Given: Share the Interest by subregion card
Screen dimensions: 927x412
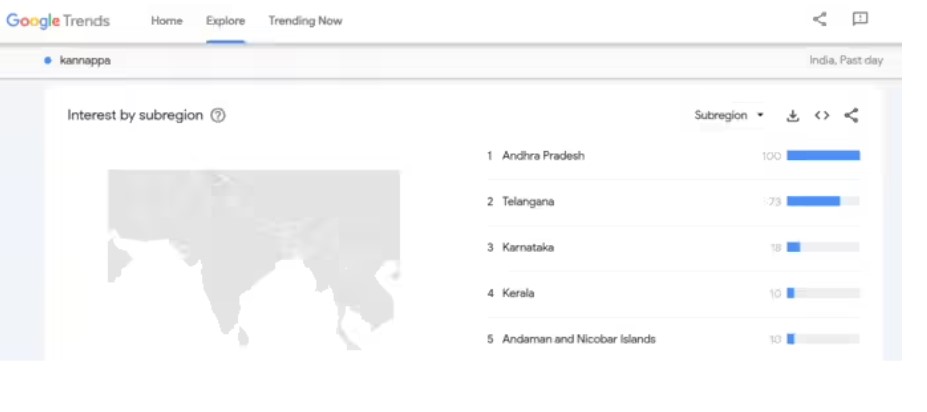Looking at the screenshot, I should 851,116.
